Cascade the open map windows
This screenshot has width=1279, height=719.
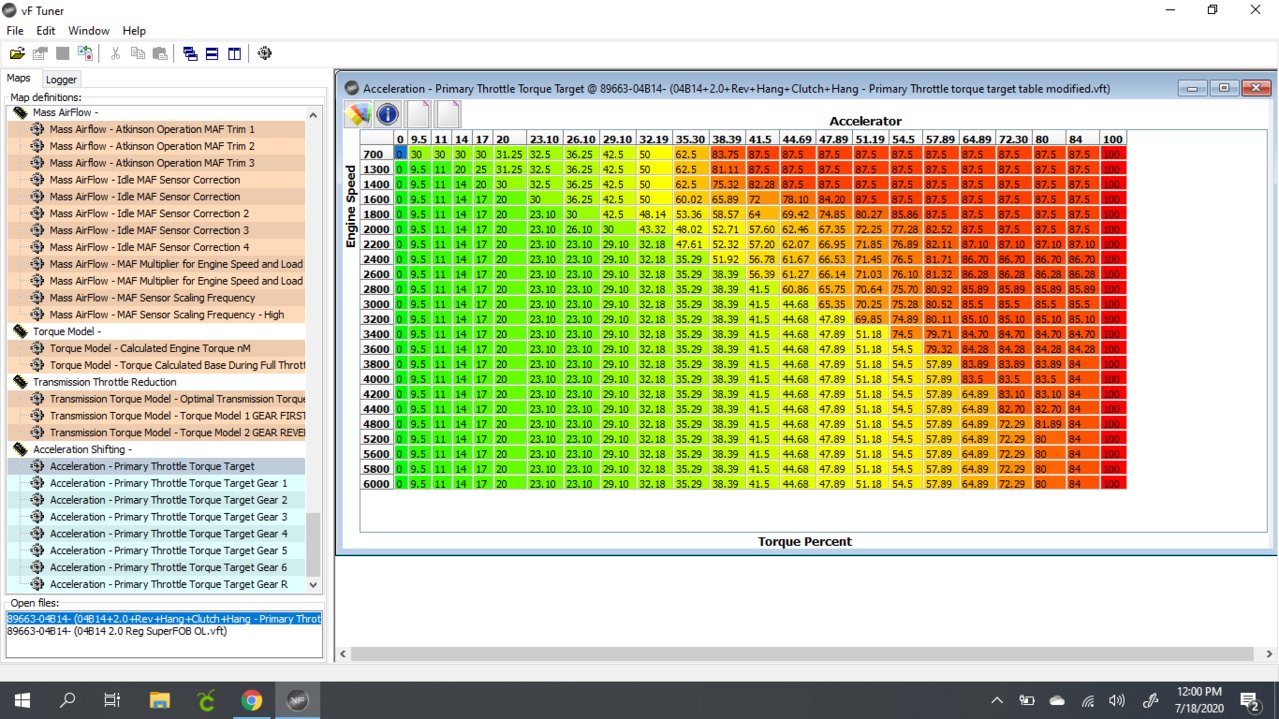point(190,53)
